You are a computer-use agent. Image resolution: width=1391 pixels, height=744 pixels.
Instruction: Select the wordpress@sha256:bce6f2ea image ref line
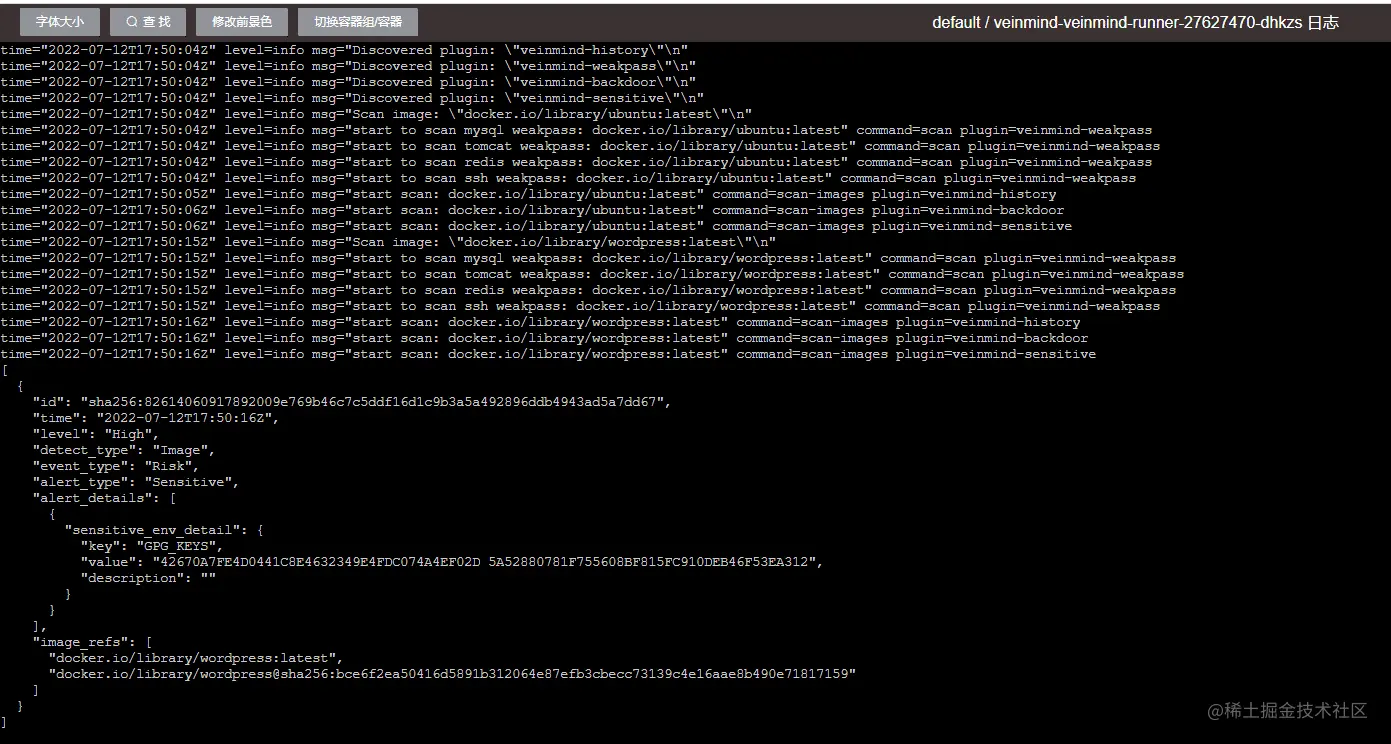452,674
